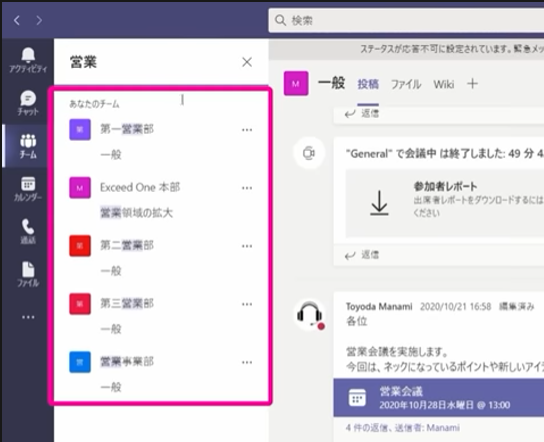Viewport: 544px width, 442px height.
Task: Open more options for 第二営業部
Action: pyautogui.click(x=247, y=246)
